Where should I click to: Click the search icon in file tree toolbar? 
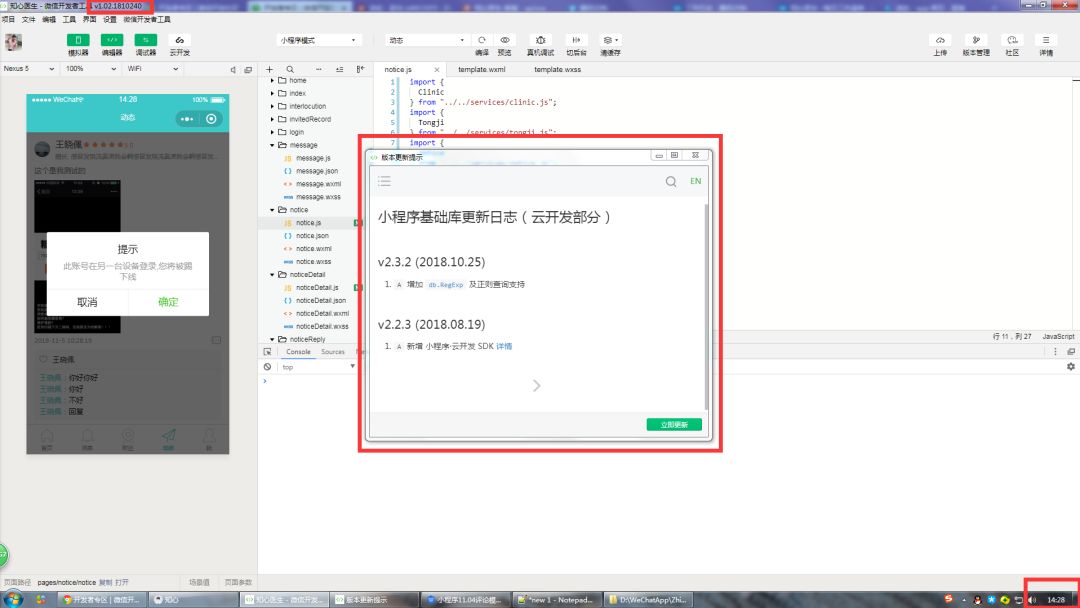[290, 70]
